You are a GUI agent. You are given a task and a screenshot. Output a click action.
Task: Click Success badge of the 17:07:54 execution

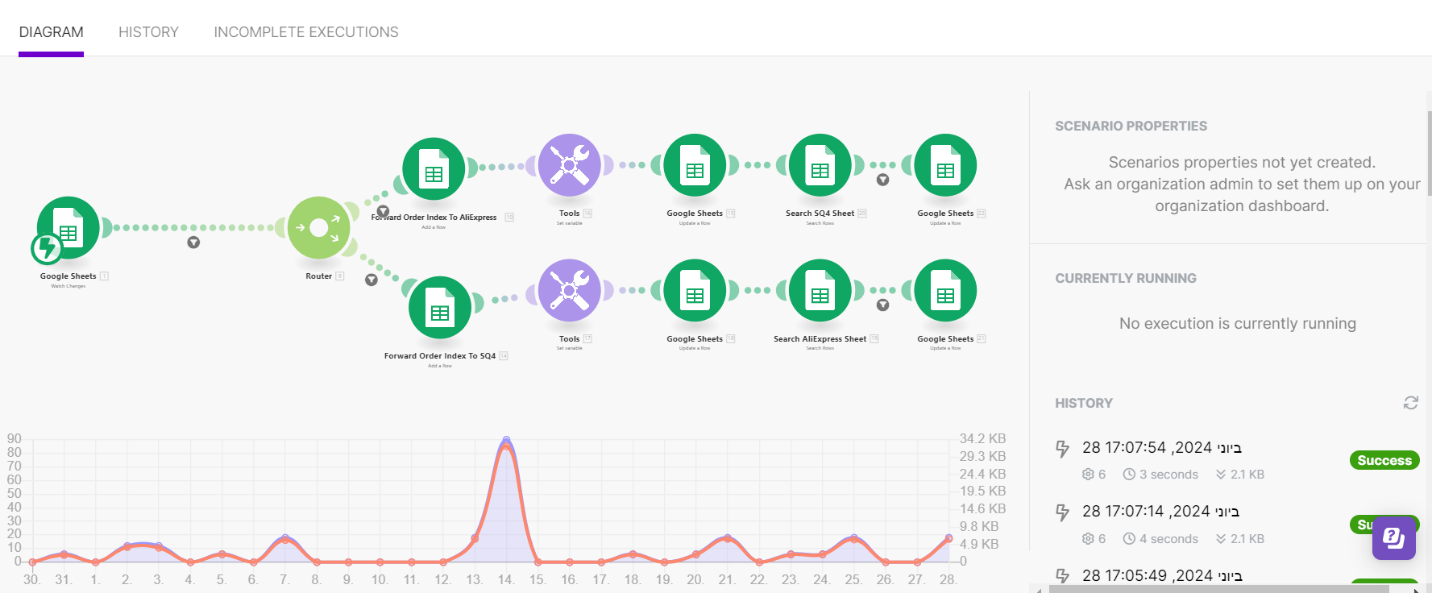(x=1385, y=460)
